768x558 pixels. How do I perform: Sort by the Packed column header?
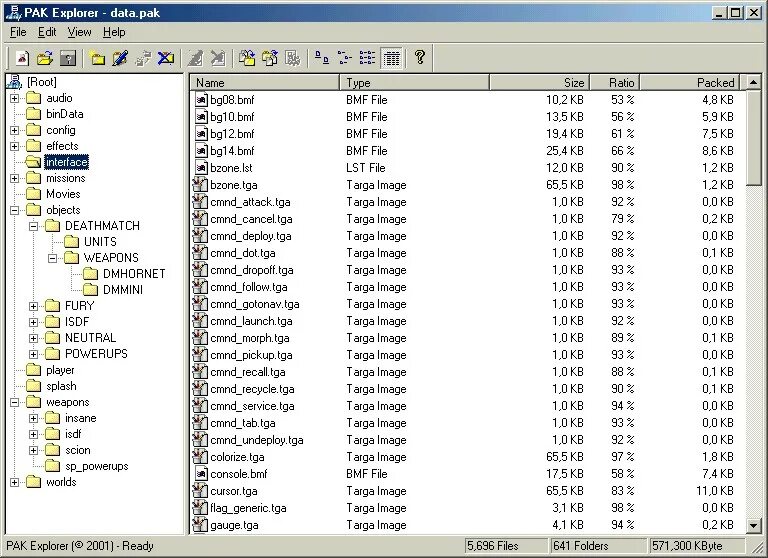690,82
